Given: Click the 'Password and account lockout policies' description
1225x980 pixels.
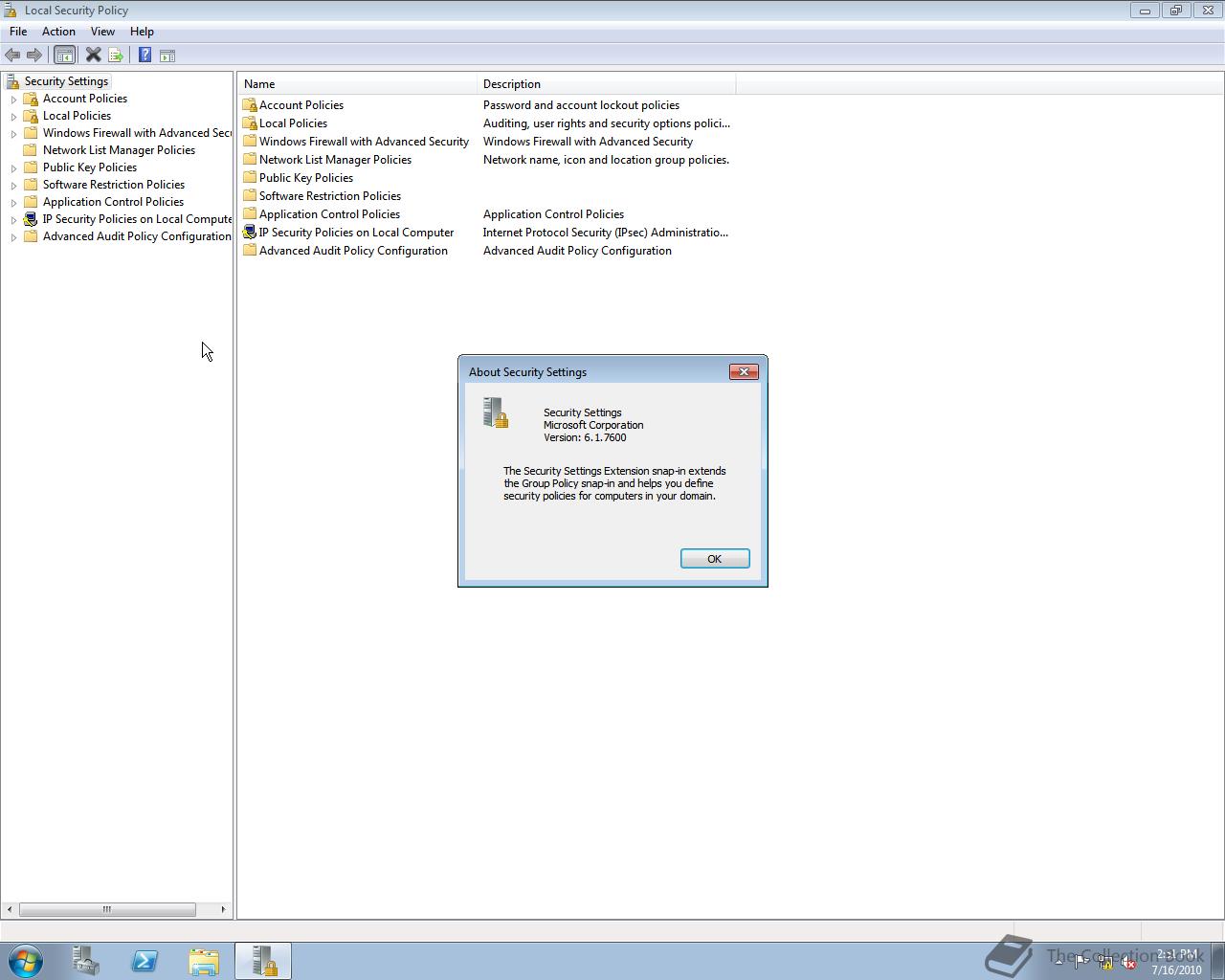Looking at the screenshot, I should pos(581,105).
